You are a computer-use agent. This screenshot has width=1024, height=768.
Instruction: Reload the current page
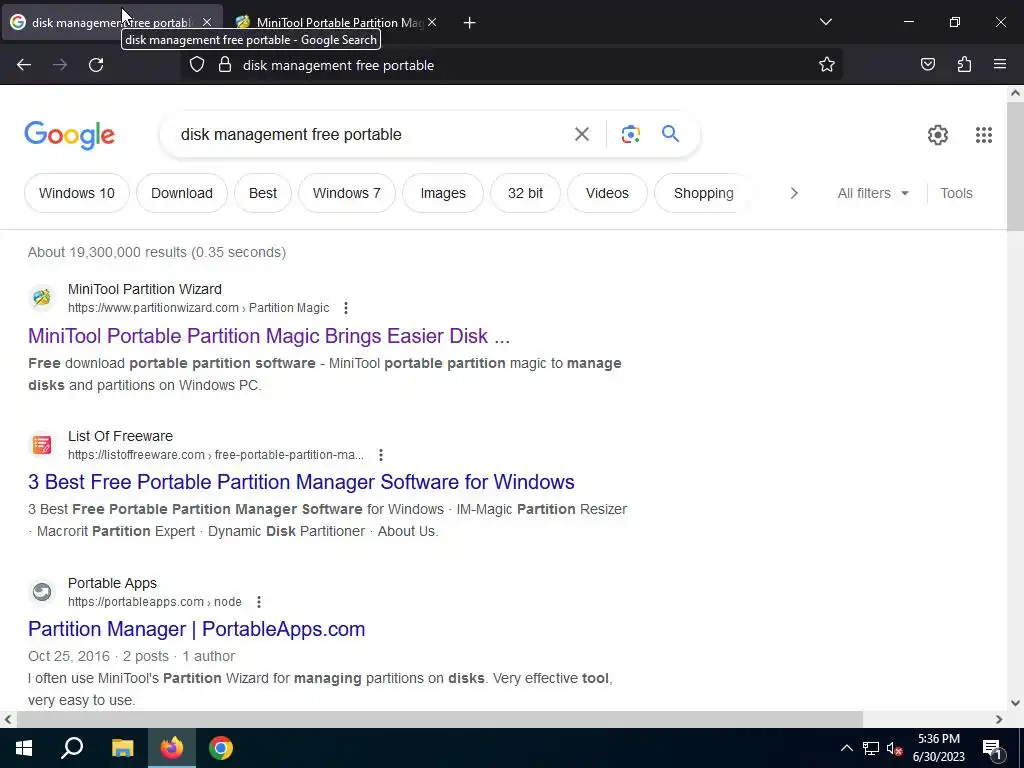96,65
